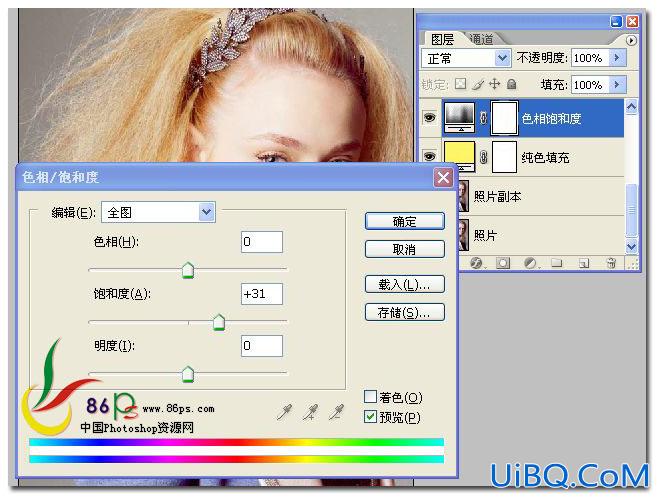
Task: Click the 明度(I) value input field
Action: coord(262,346)
